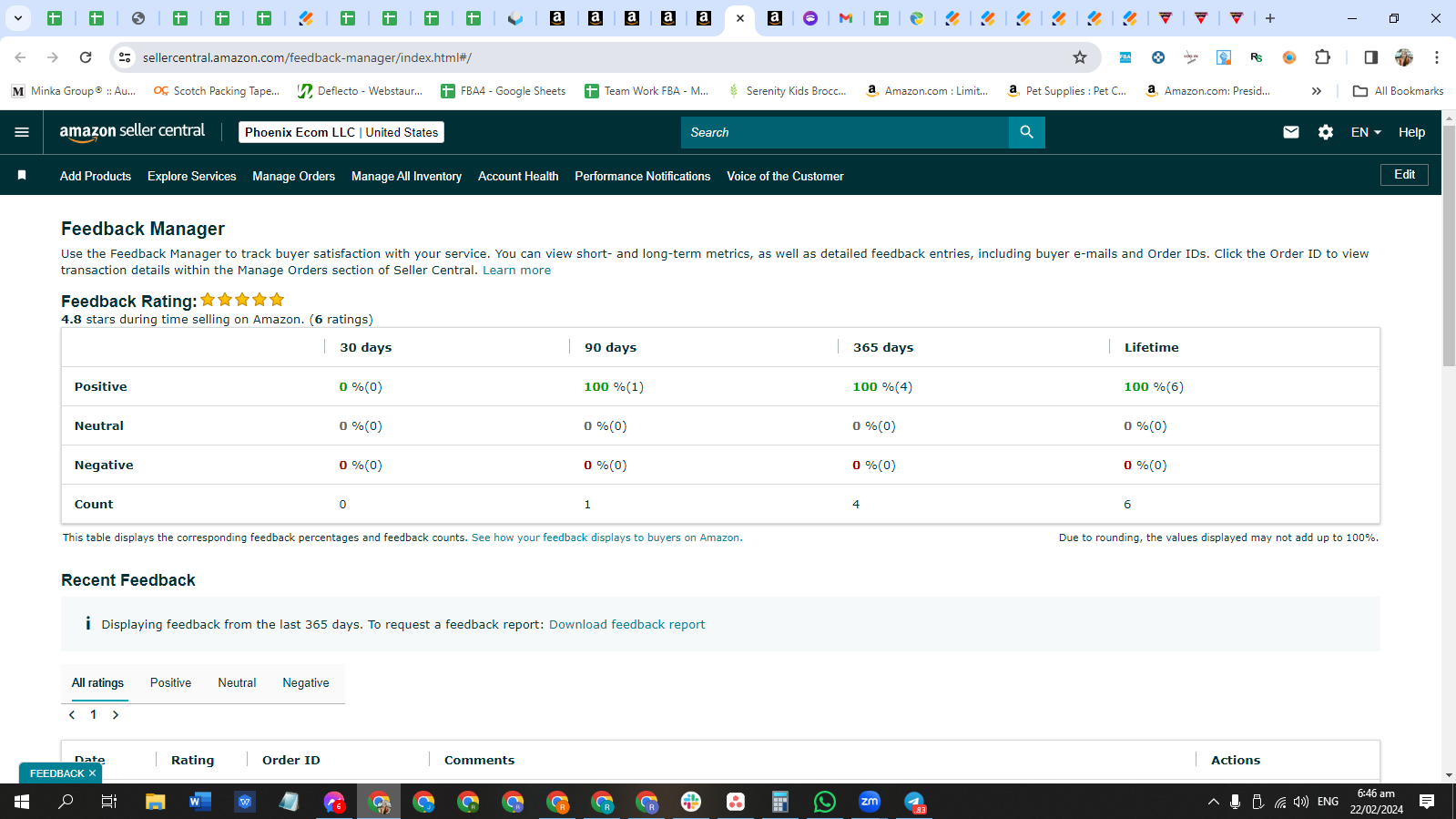Viewport: 1456px width, 819px height.
Task: Click the '100 %(6)' Lifetime positive value
Action: tap(1154, 386)
